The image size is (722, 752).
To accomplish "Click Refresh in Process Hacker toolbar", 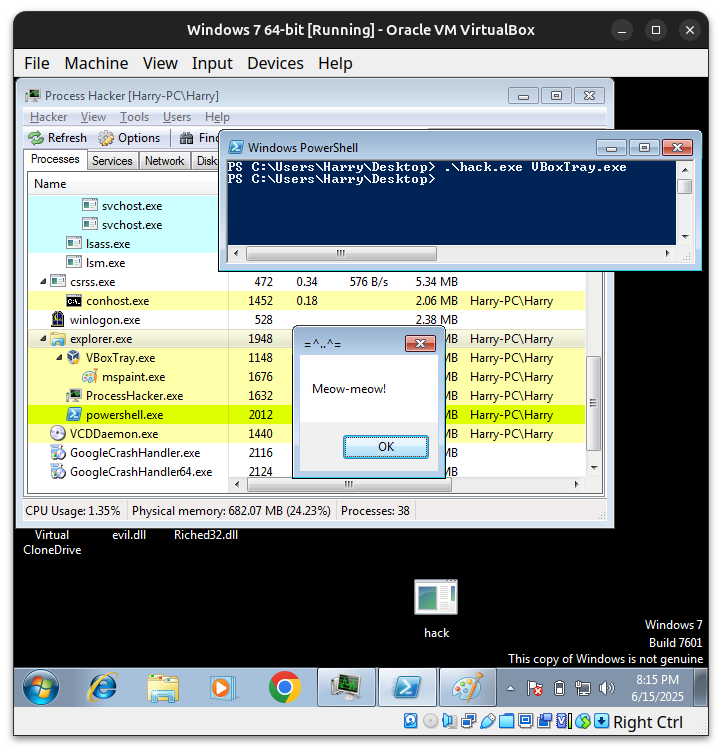I will tap(58, 138).
